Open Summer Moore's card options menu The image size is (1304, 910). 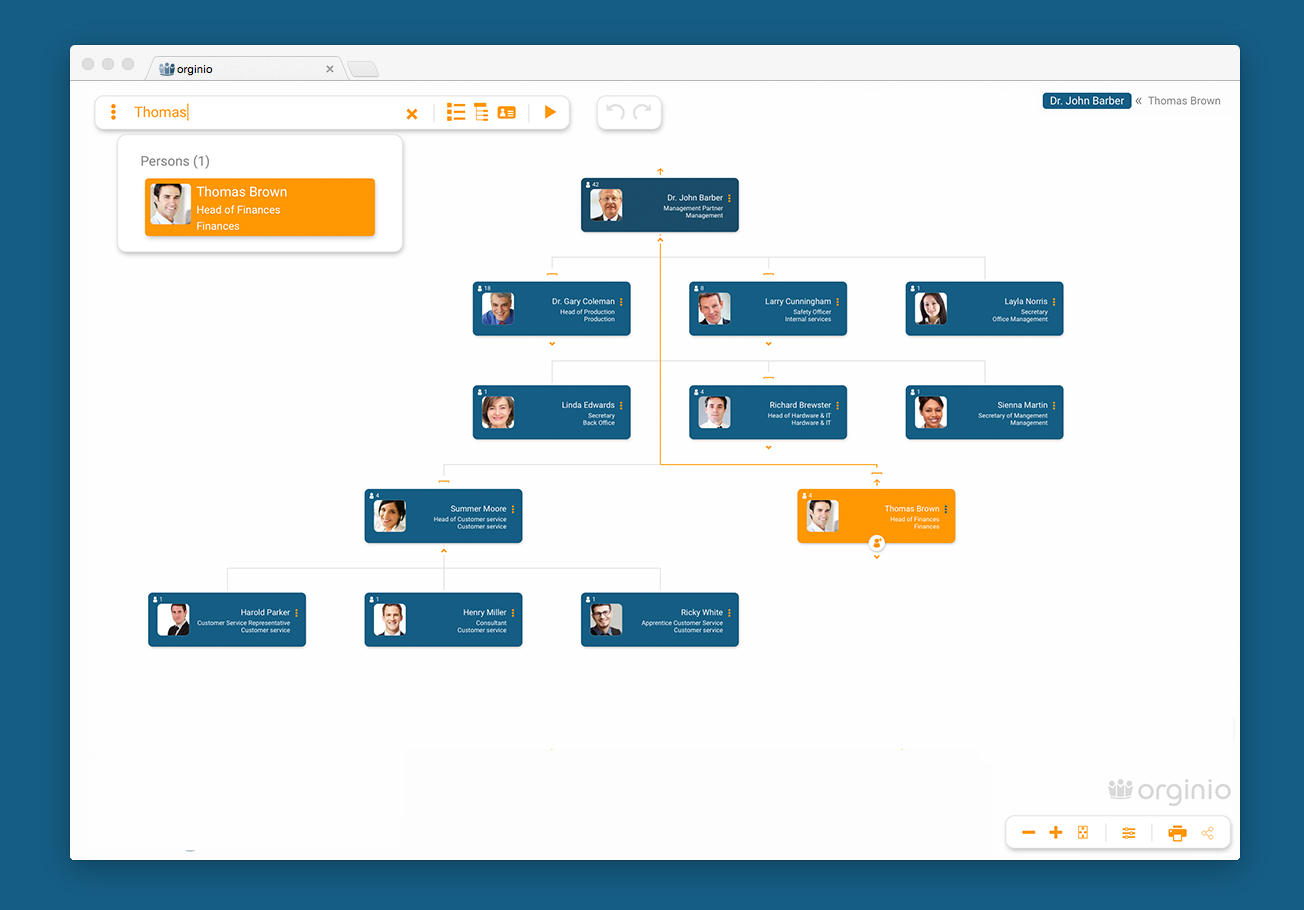tap(514, 509)
